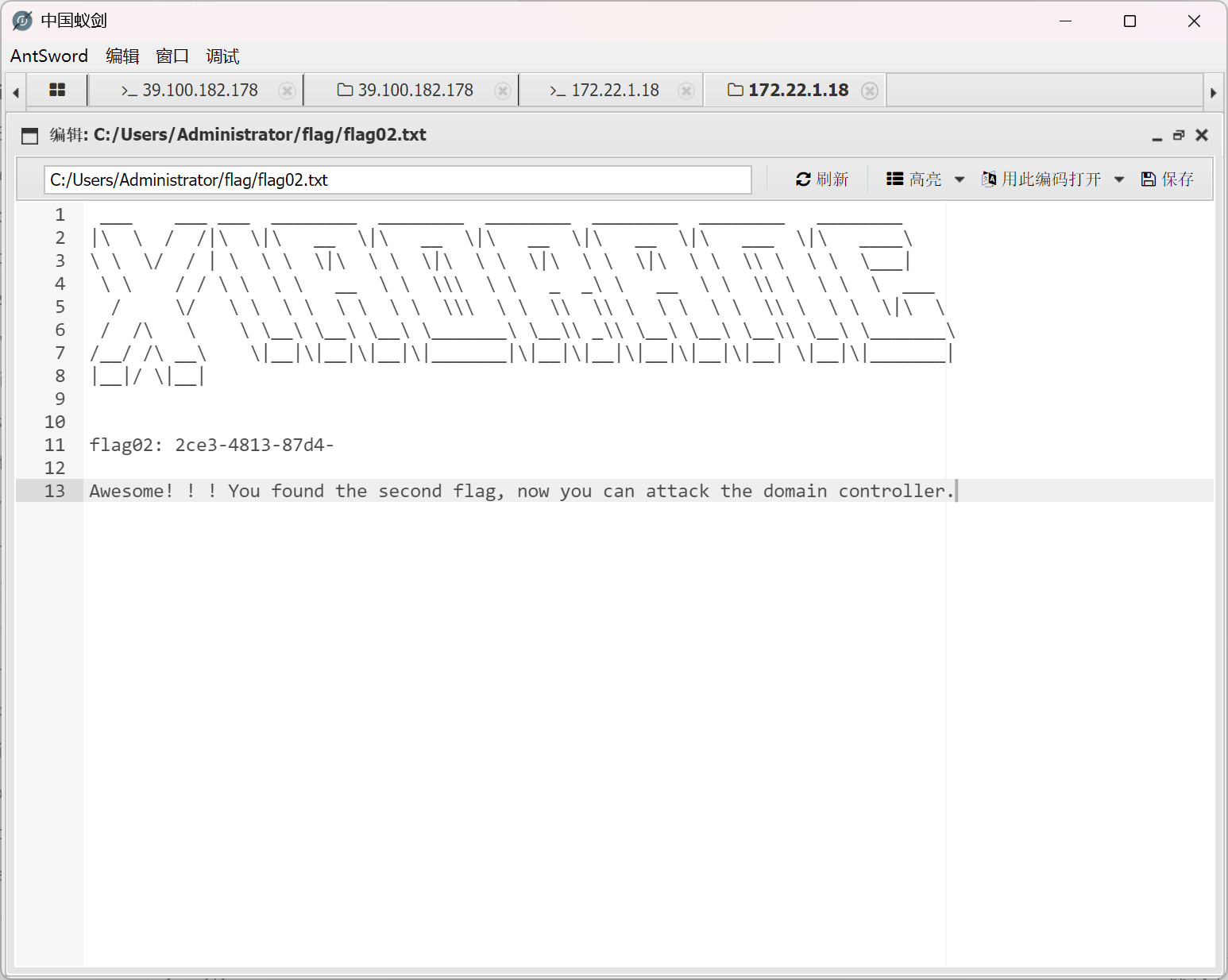
Task: Minimize the flag02.txt editor panel
Action: point(1157,136)
